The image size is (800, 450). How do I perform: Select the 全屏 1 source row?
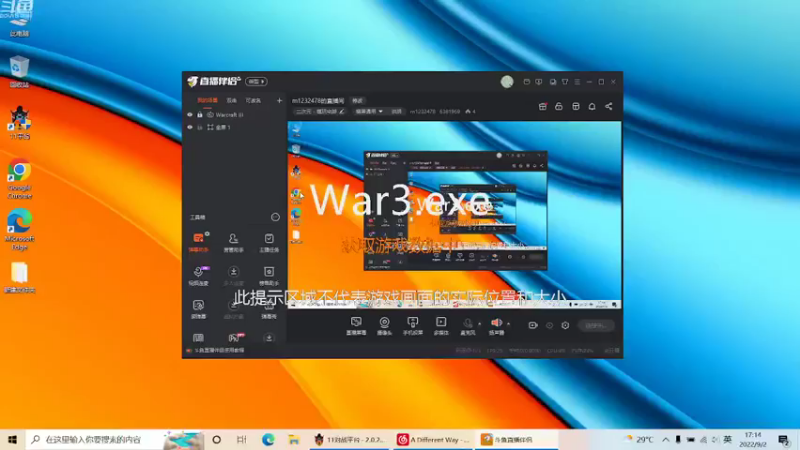pyautogui.click(x=235, y=127)
